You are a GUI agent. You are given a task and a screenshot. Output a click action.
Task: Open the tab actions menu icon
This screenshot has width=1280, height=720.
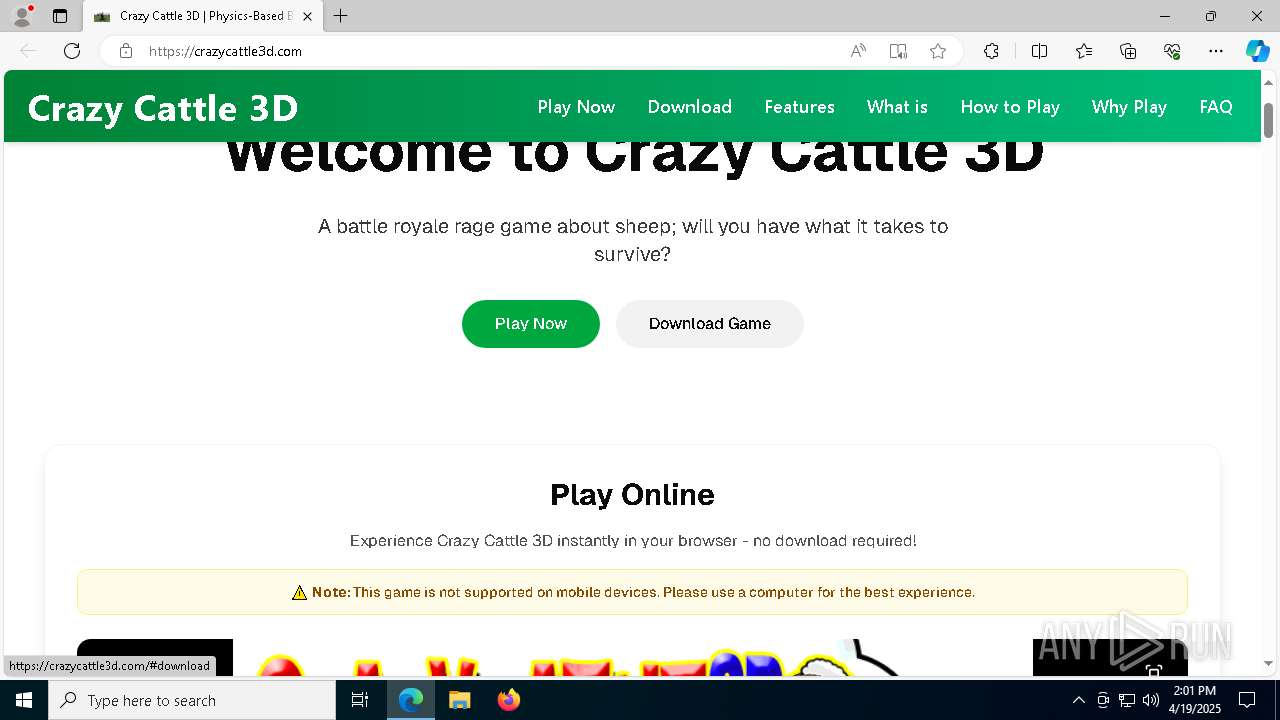60,16
